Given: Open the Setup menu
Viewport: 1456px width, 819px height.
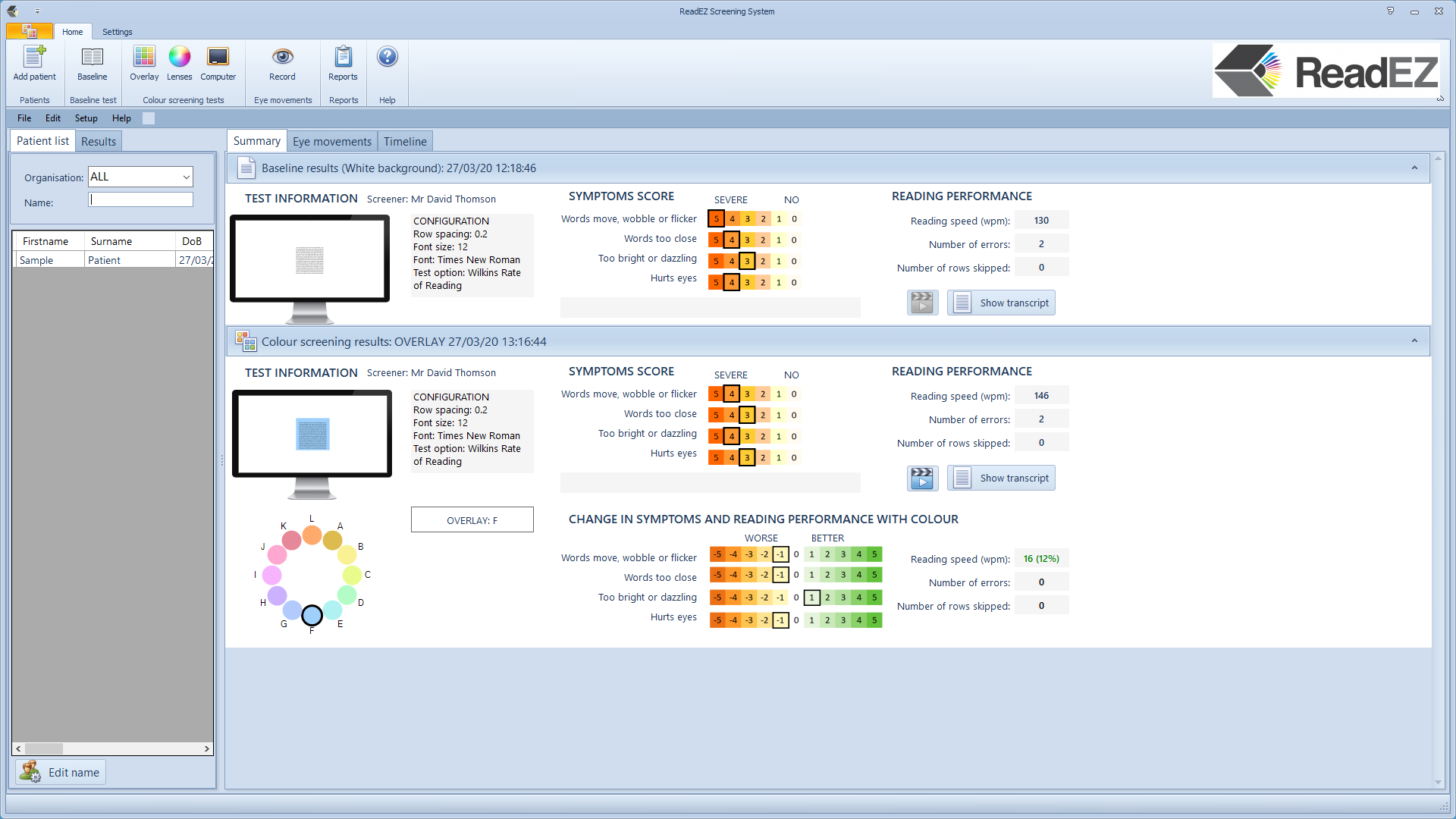Looking at the screenshot, I should point(86,118).
